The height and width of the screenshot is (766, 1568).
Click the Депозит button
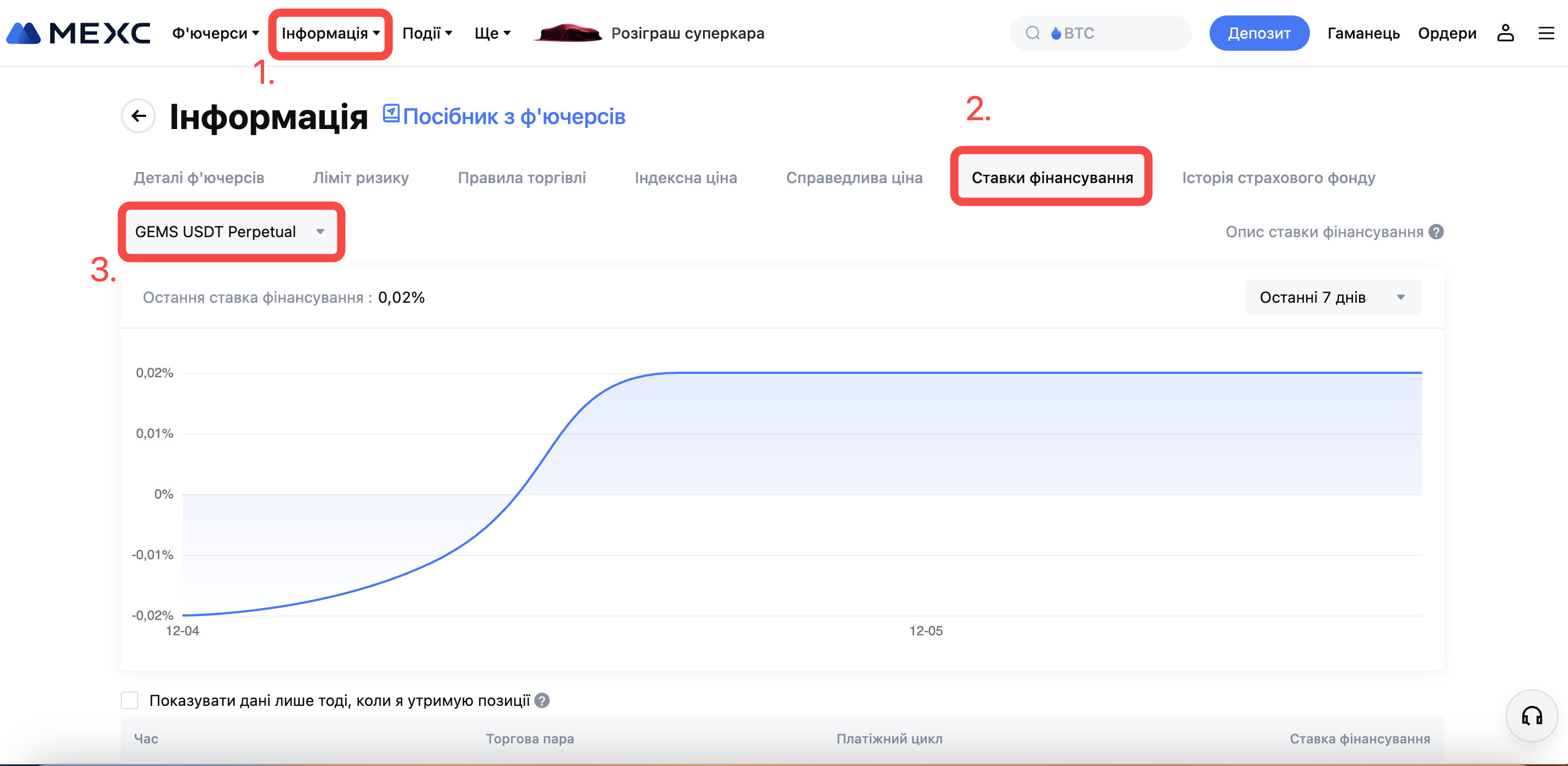[x=1258, y=33]
